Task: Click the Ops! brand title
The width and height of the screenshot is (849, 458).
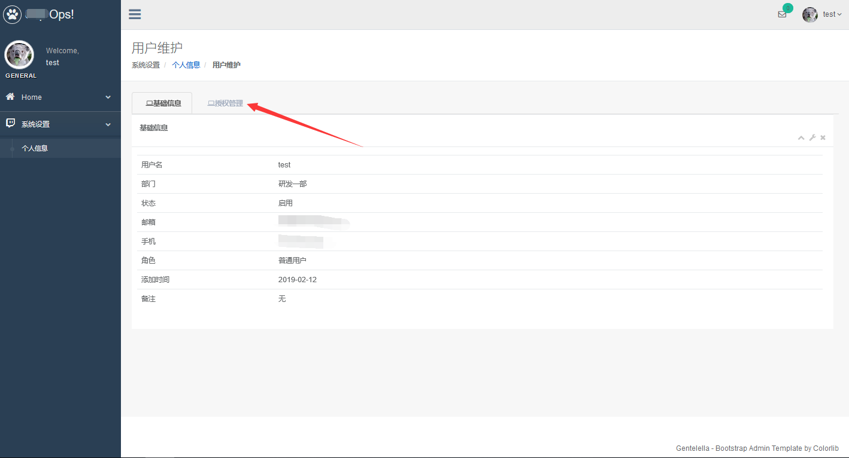Action: (x=61, y=14)
